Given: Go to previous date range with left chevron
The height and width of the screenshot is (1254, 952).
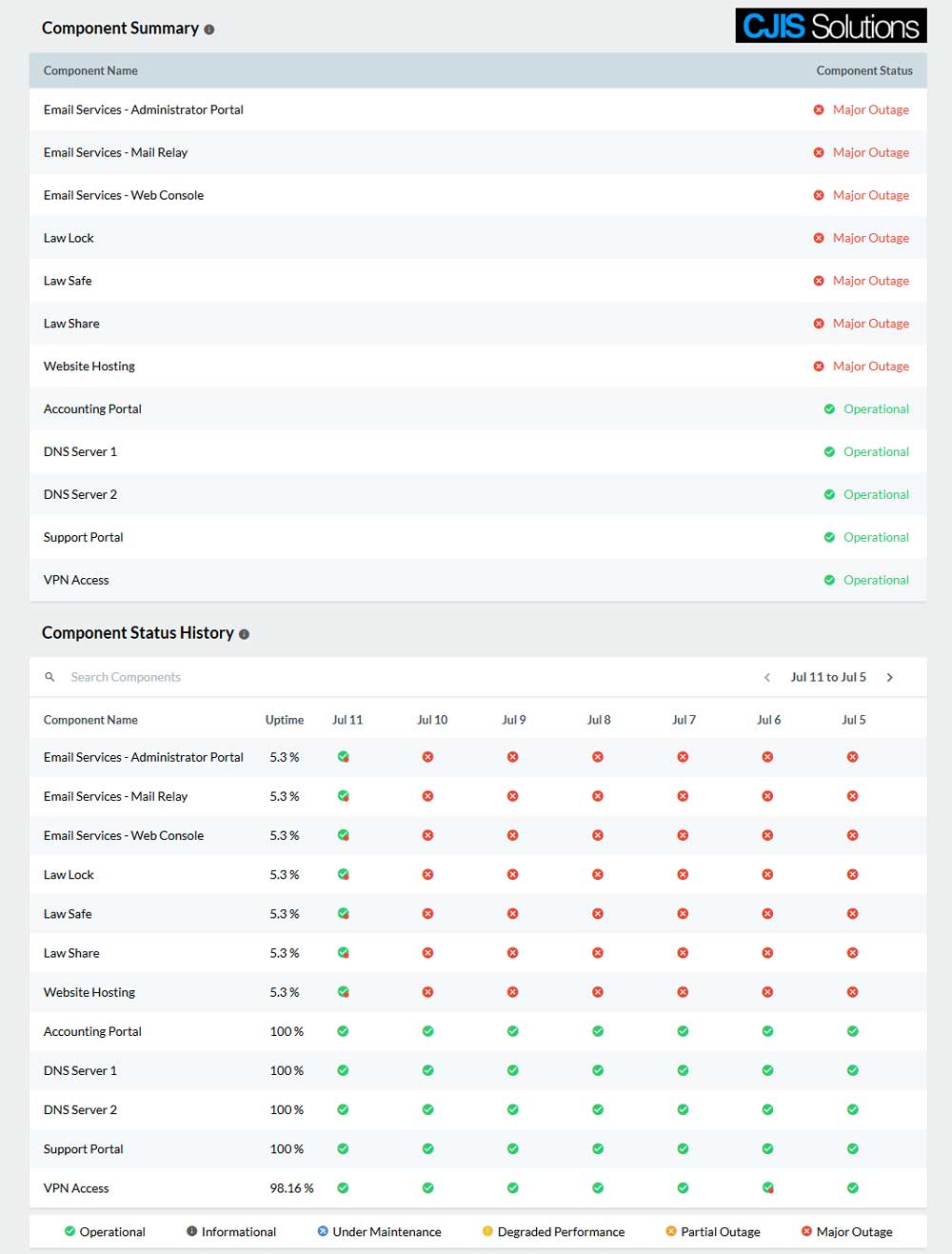Looking at the screenshot, I should tap(767, 677).
